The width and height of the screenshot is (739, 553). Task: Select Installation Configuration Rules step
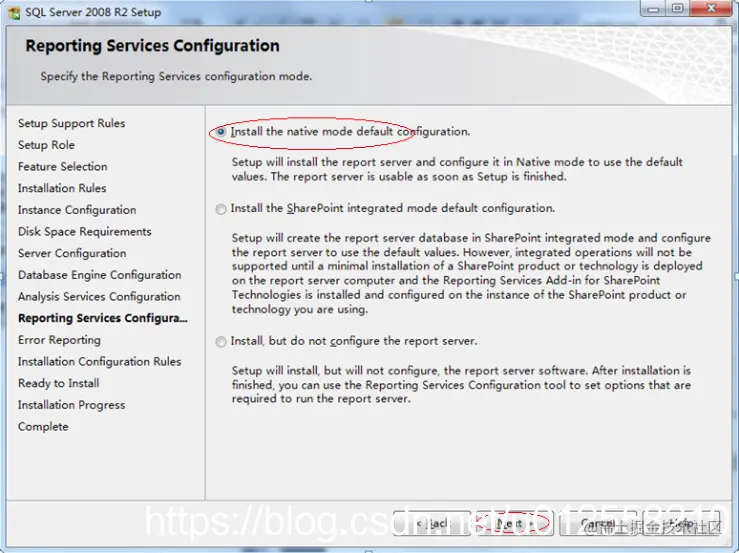[99, 362]
